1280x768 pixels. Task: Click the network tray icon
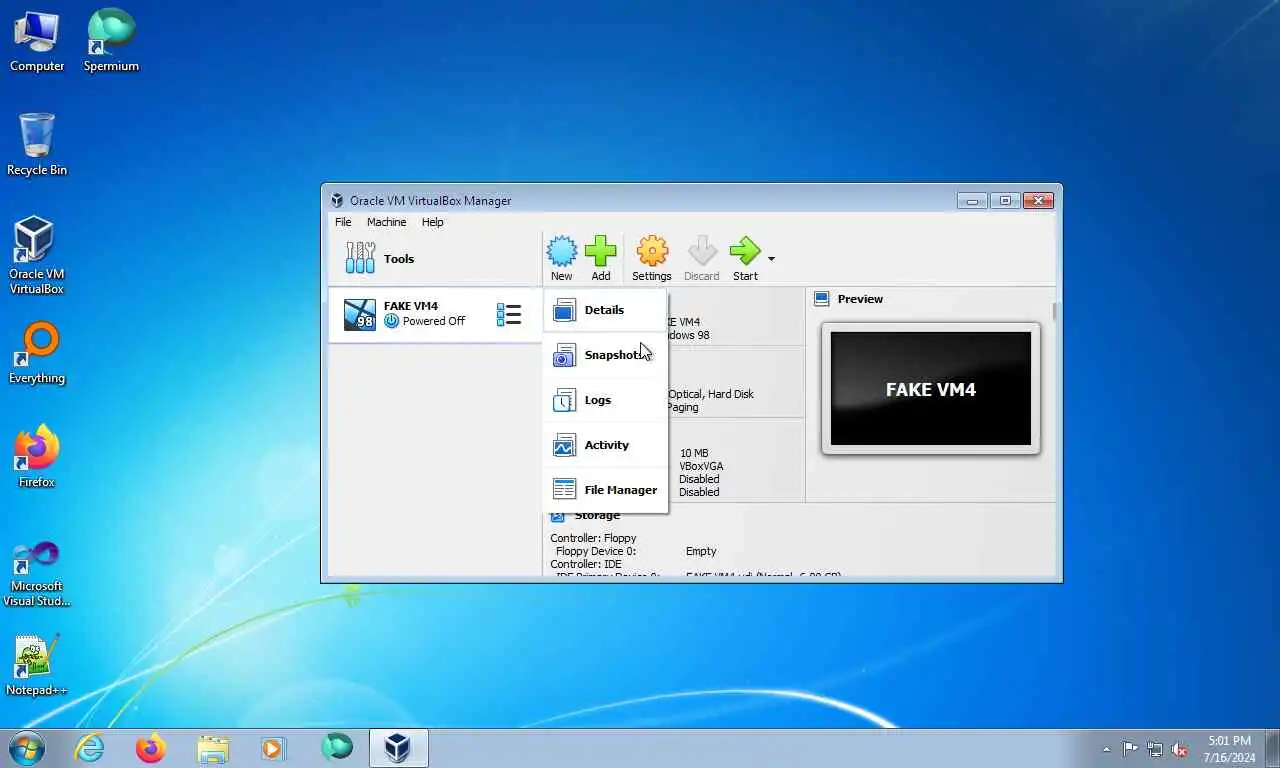pos(1155,749)
